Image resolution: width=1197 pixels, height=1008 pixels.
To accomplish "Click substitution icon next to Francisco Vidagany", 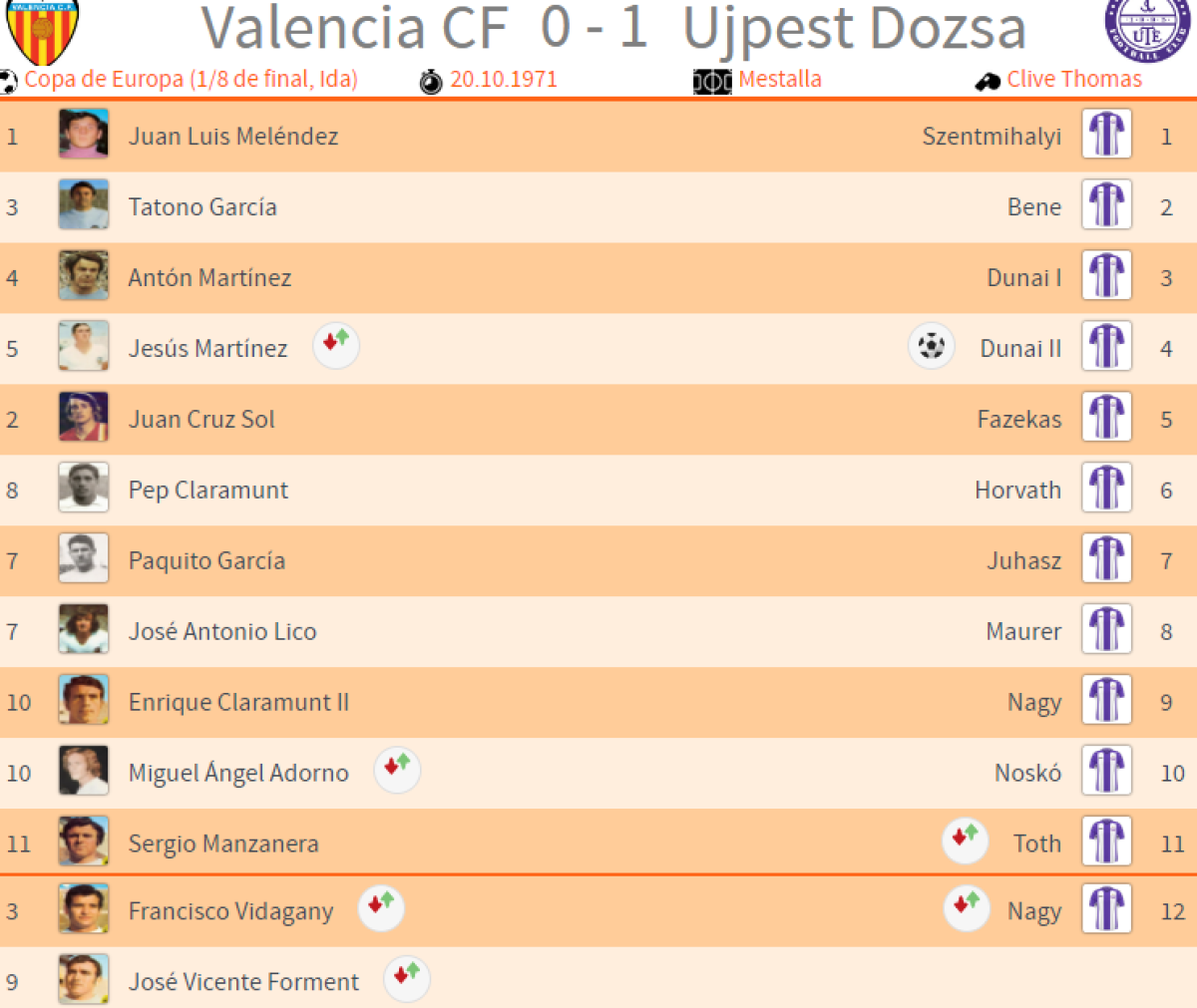I will [381, 908].
